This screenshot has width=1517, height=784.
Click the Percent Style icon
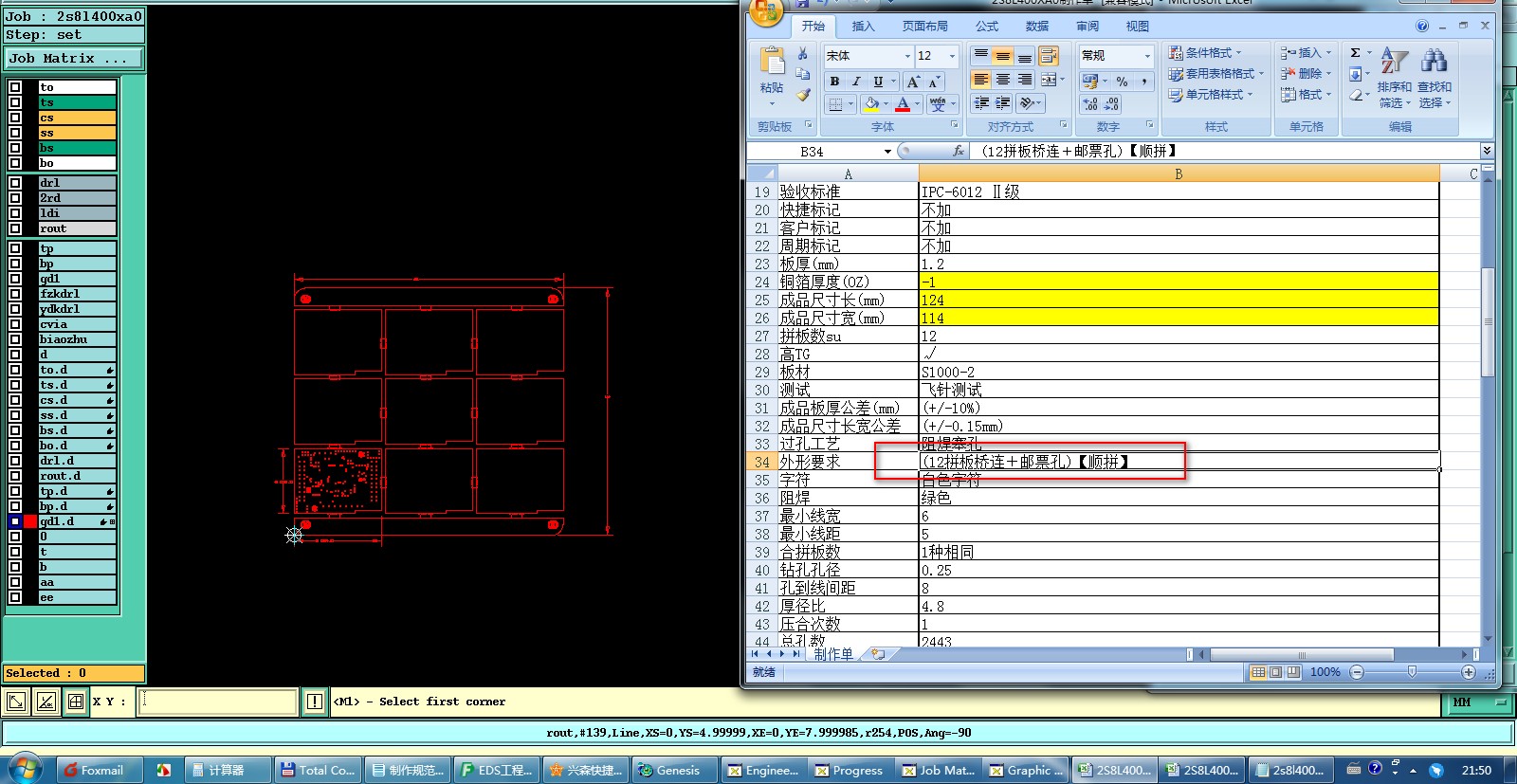1122,82
